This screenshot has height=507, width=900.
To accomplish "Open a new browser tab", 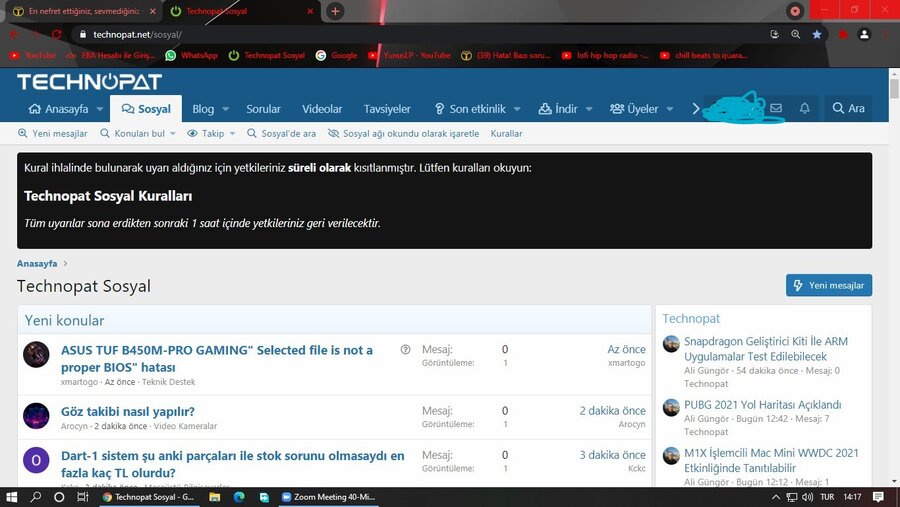I will pyautogui.click(x=335, y=11).
